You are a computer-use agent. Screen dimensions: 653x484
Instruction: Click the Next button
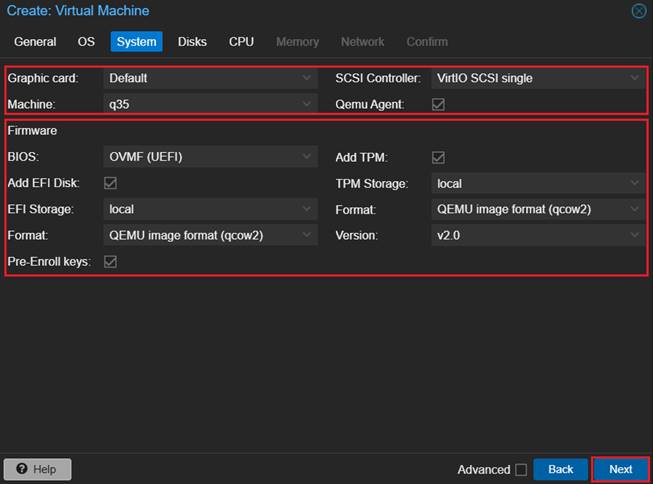[620, 469]
